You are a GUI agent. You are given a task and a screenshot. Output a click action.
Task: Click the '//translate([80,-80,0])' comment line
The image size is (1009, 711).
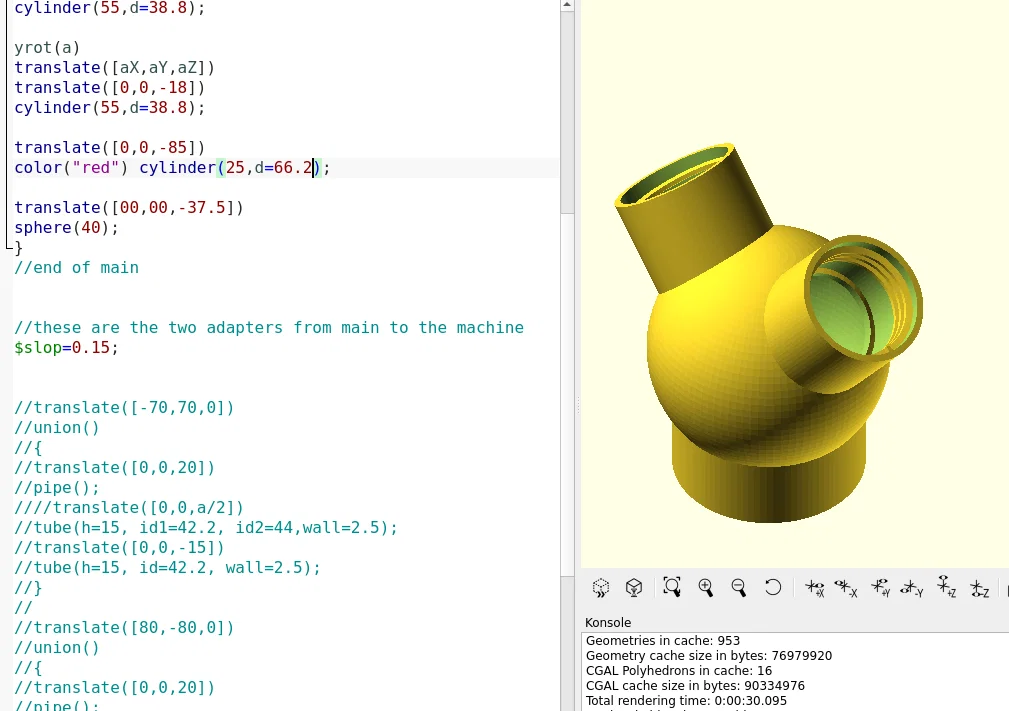pyautogui.click(x=124, y=627)
